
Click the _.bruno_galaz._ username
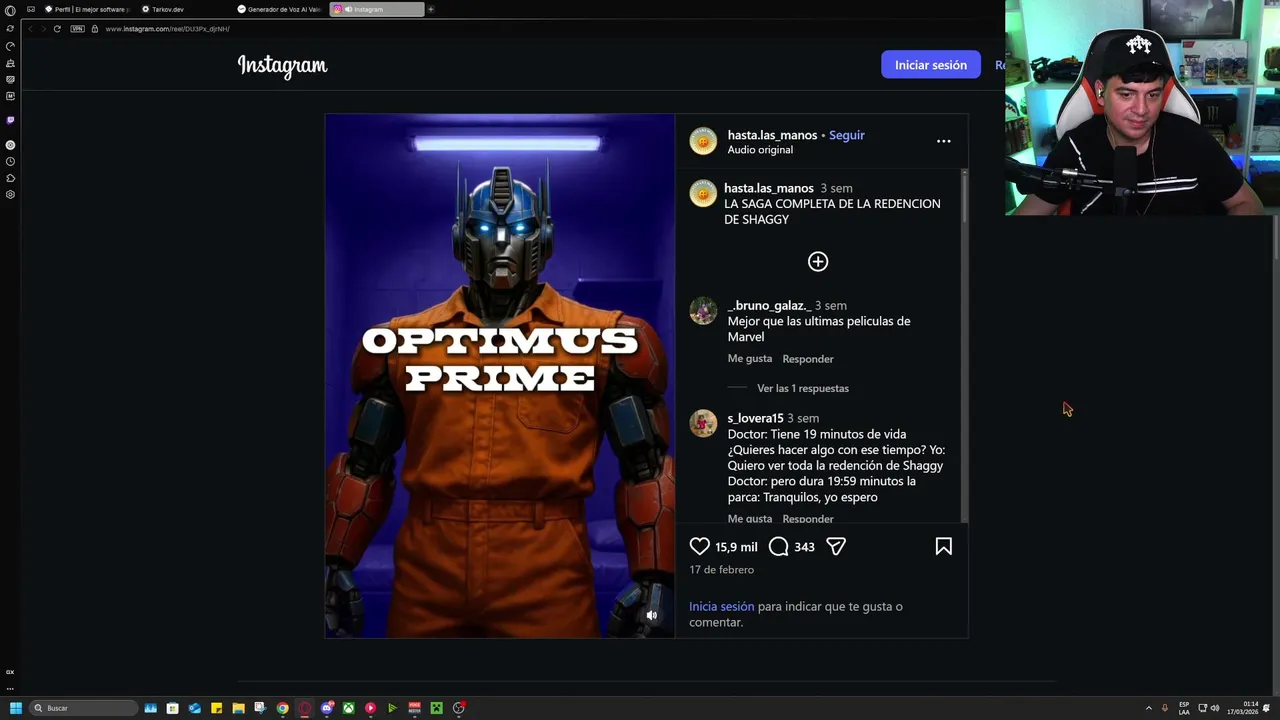click(769, 305)
